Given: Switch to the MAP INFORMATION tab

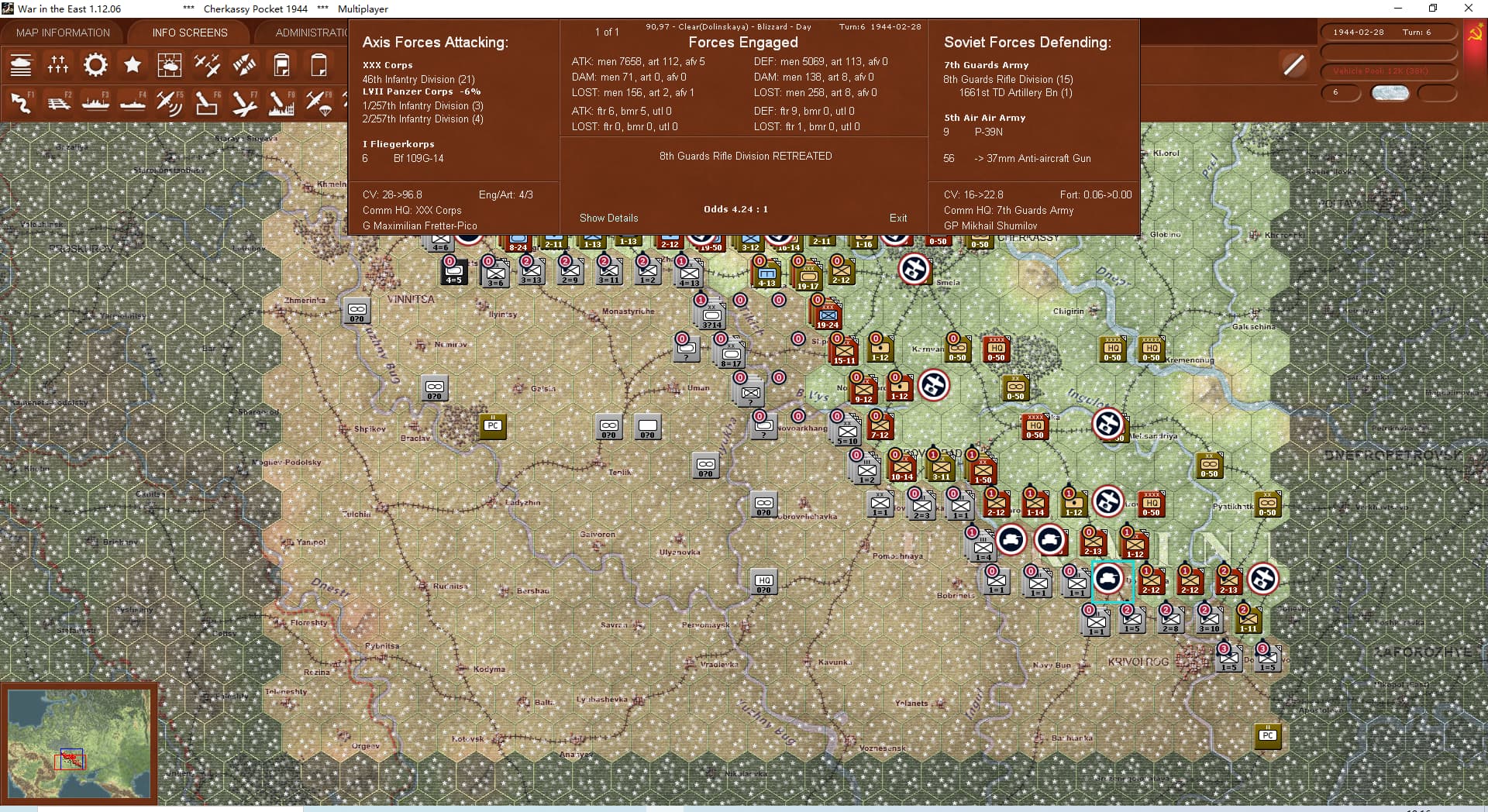Looking at the screenshot, I should coord(63,33).
